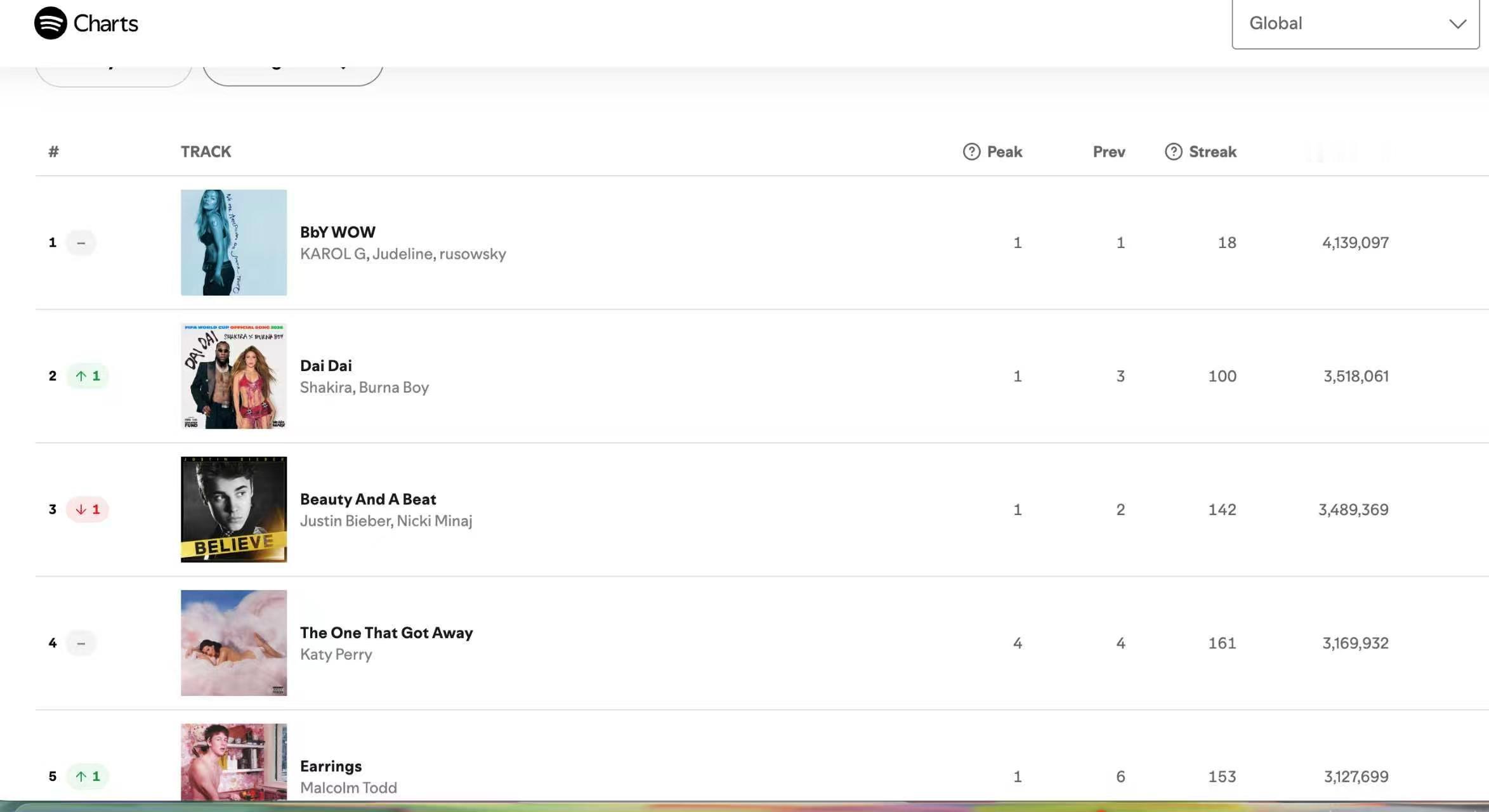
Task: Click Prev value 2 for Beauty And A Beat
Action: click(1120, 510)
